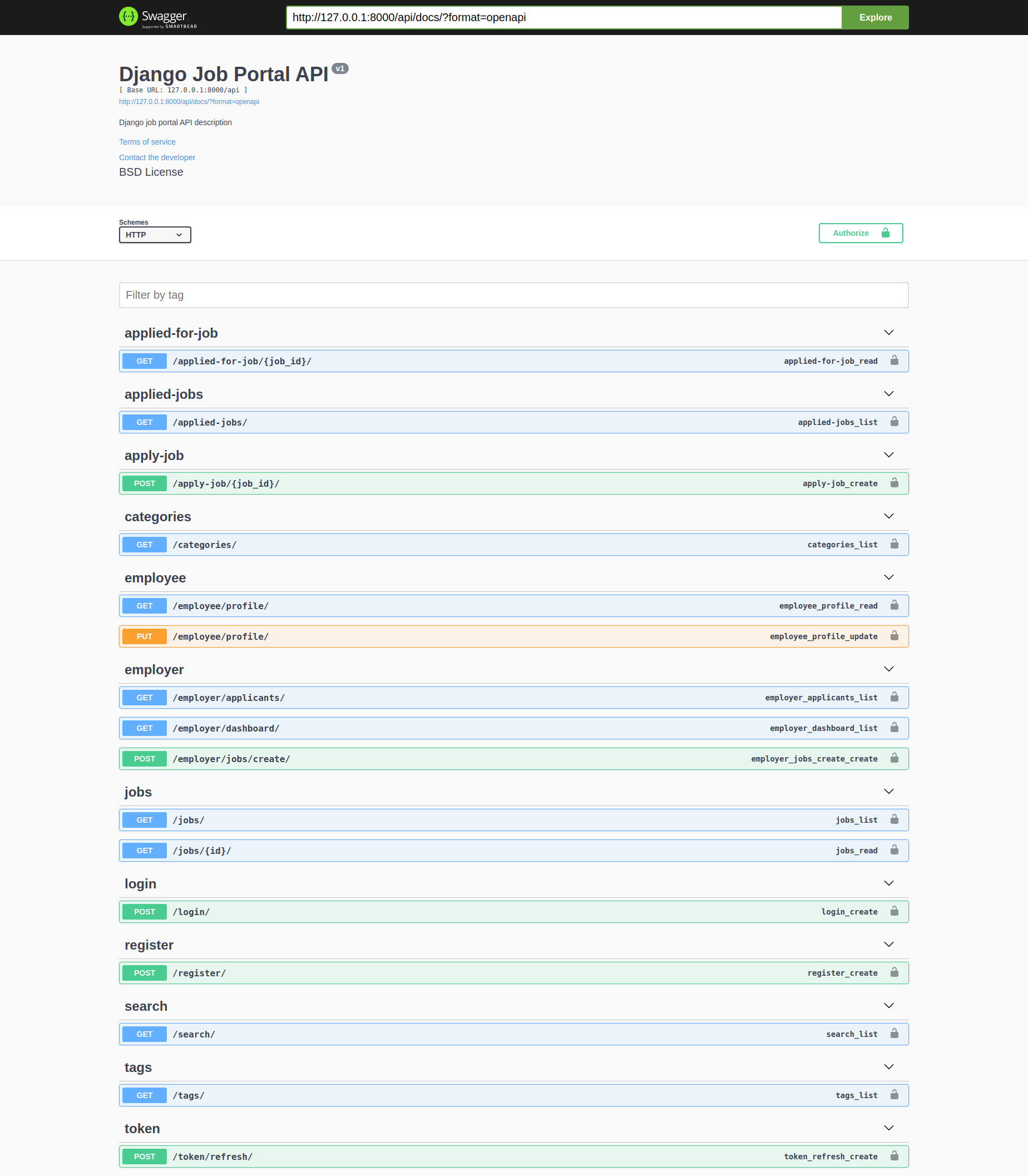This screenshot has height=1176, width=1028.
Task: Open the openapi docs URL link
Action: coord(189,102)
